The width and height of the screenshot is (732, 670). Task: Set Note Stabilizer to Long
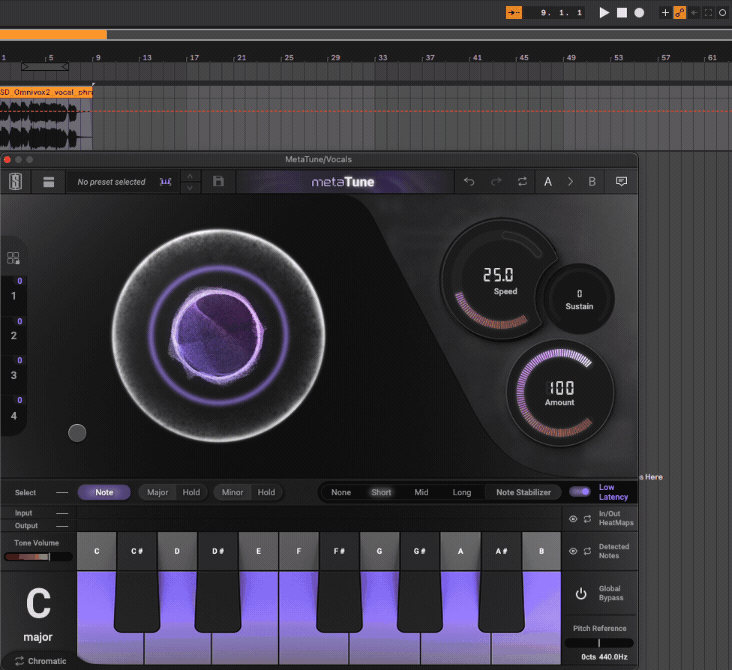[462, 492]
